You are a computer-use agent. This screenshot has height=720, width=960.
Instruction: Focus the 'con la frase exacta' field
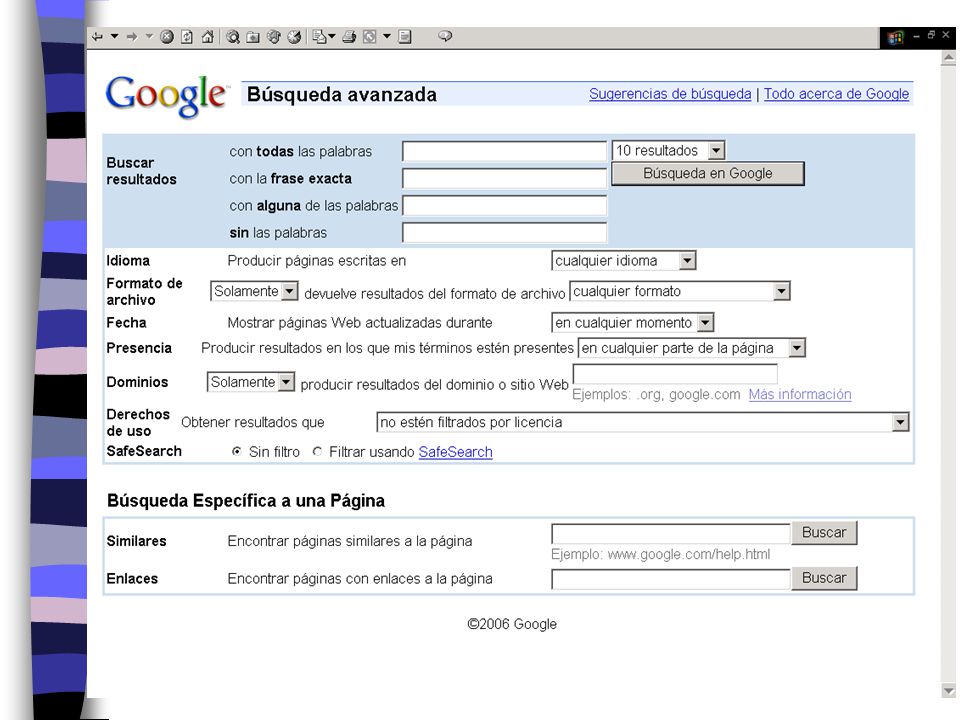click(504, 178)
